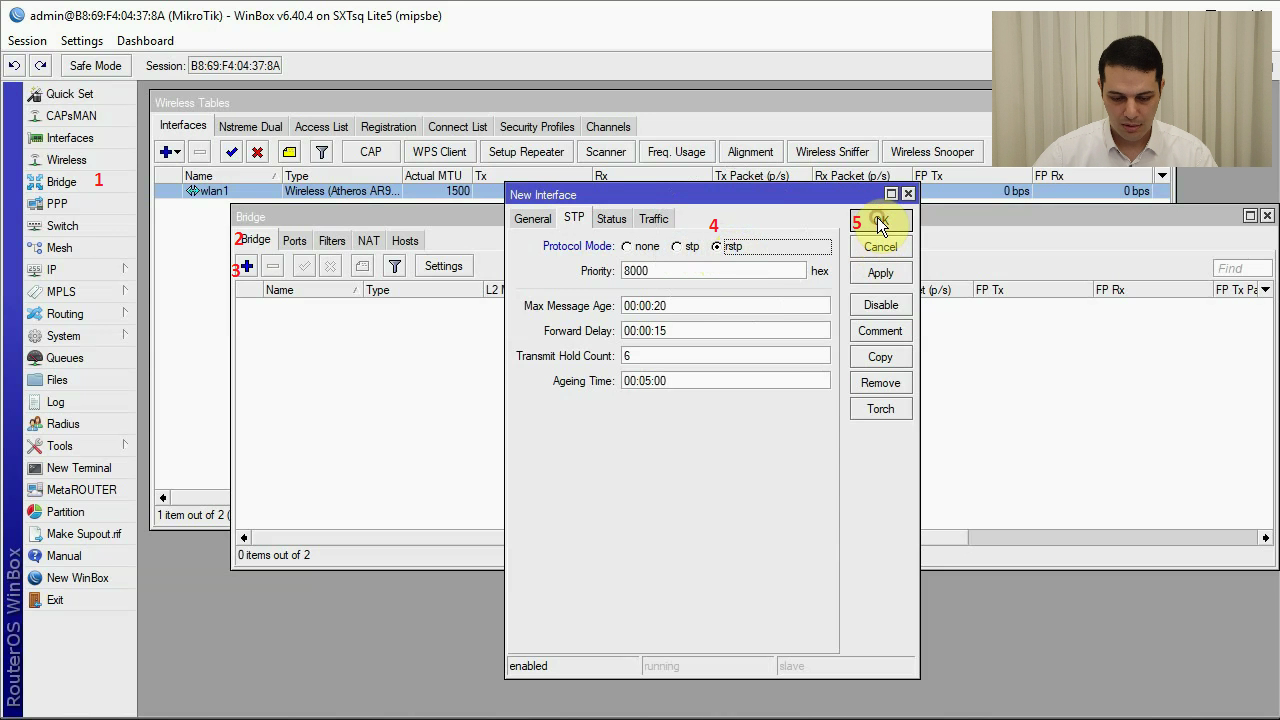
Task: Open Switch menu in sidebar
Action: point(62,226)
